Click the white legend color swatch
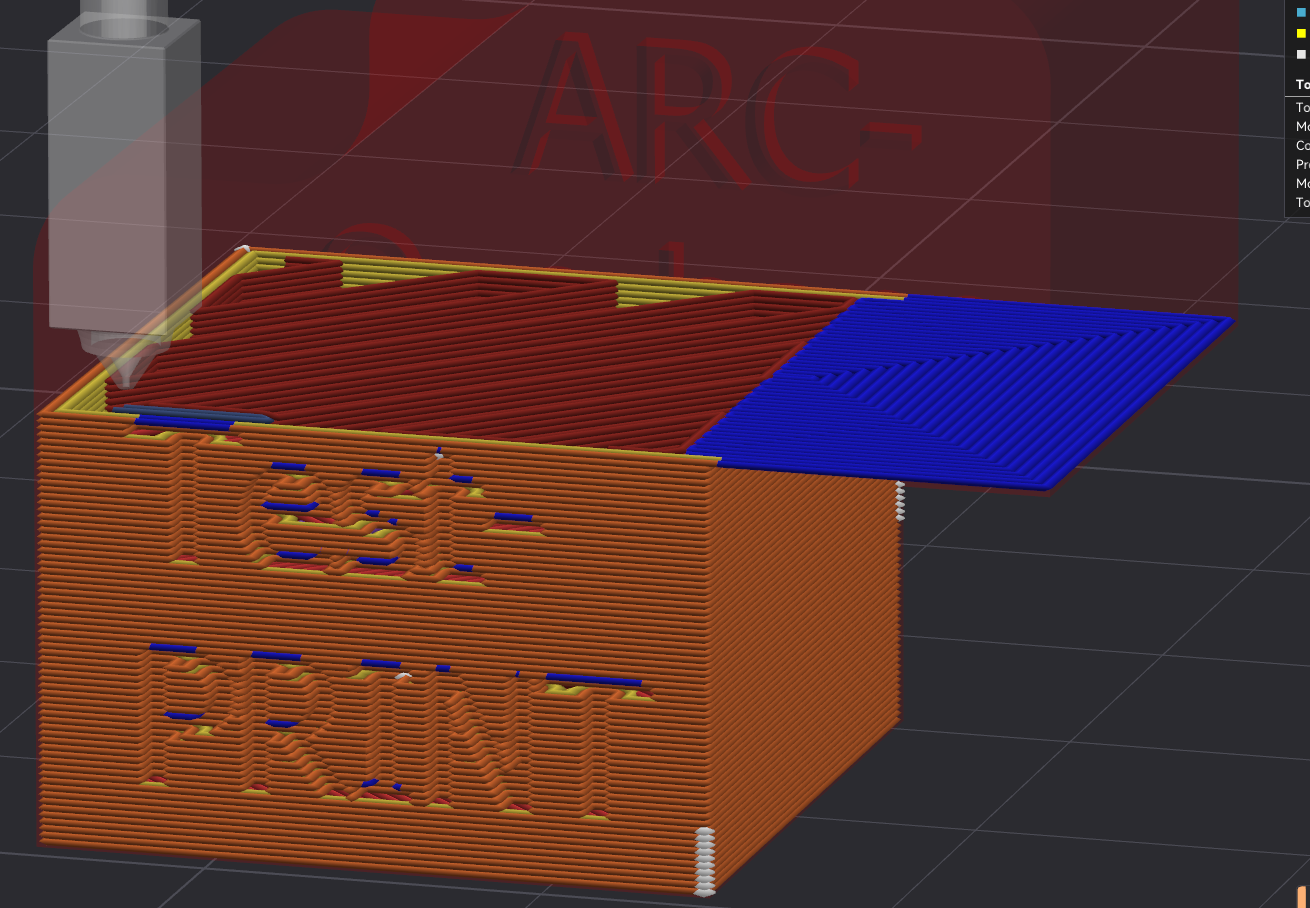This screenshot has height=908, width=1310. [1301, 54]
